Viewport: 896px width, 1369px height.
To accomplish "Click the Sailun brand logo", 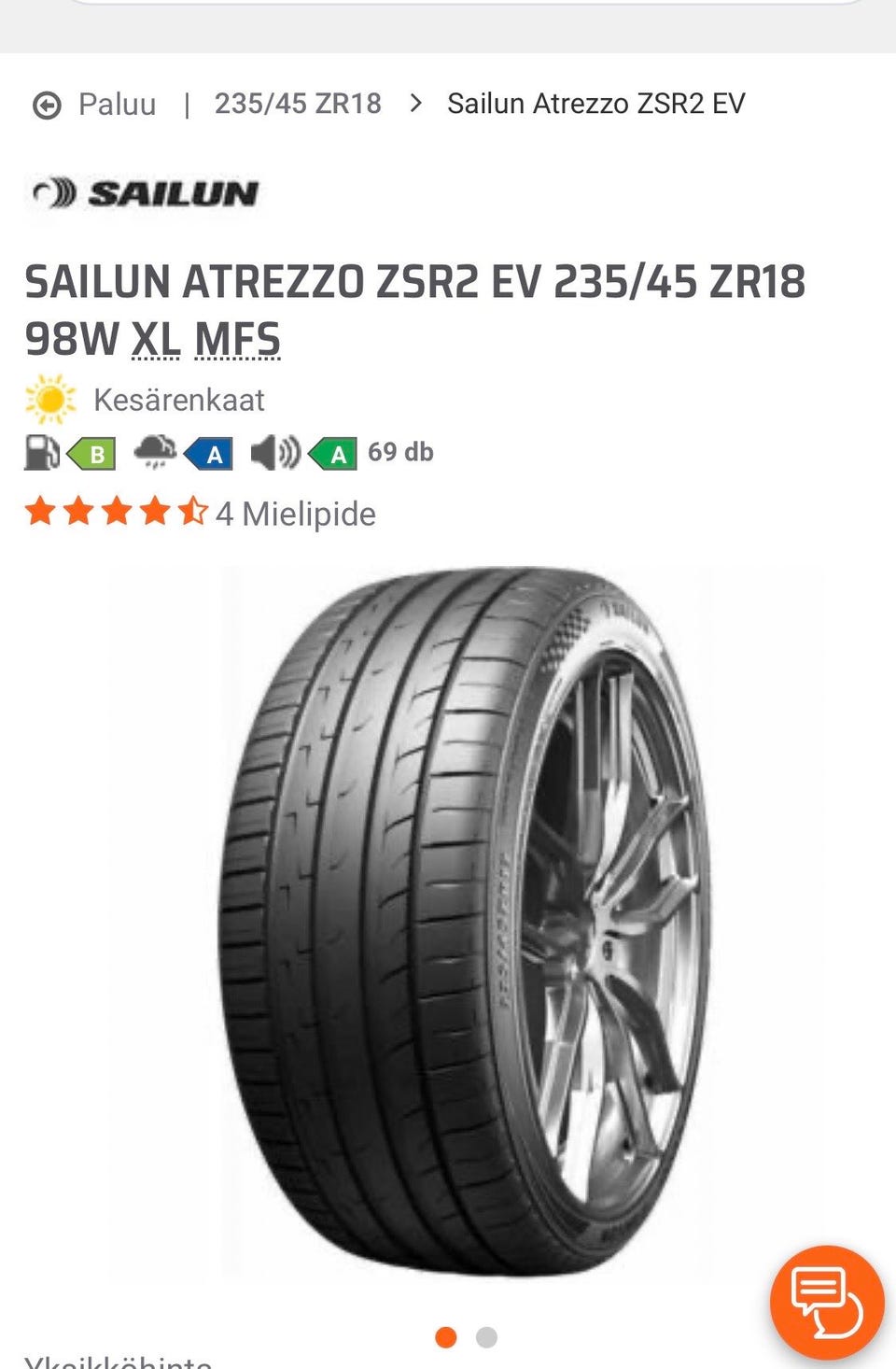I will coord(145,193).
